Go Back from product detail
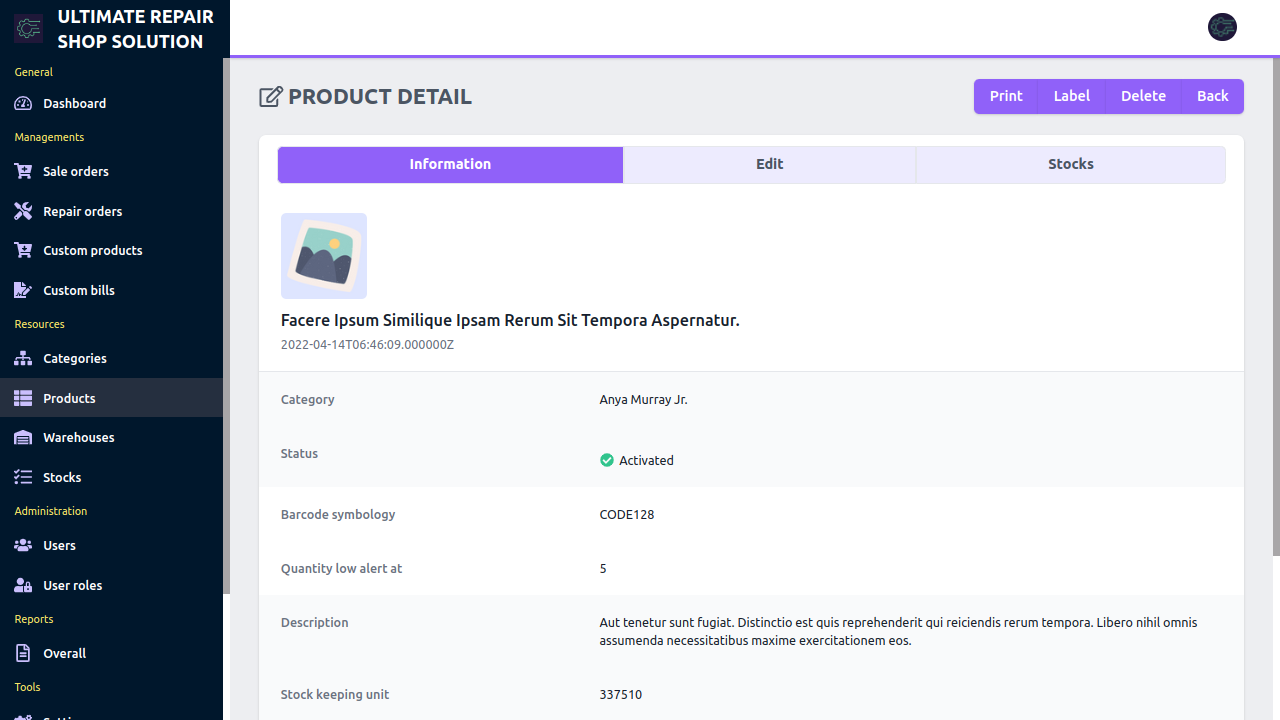The height and width of the screenshot is (720, 1280). (x=1212, y=96)
